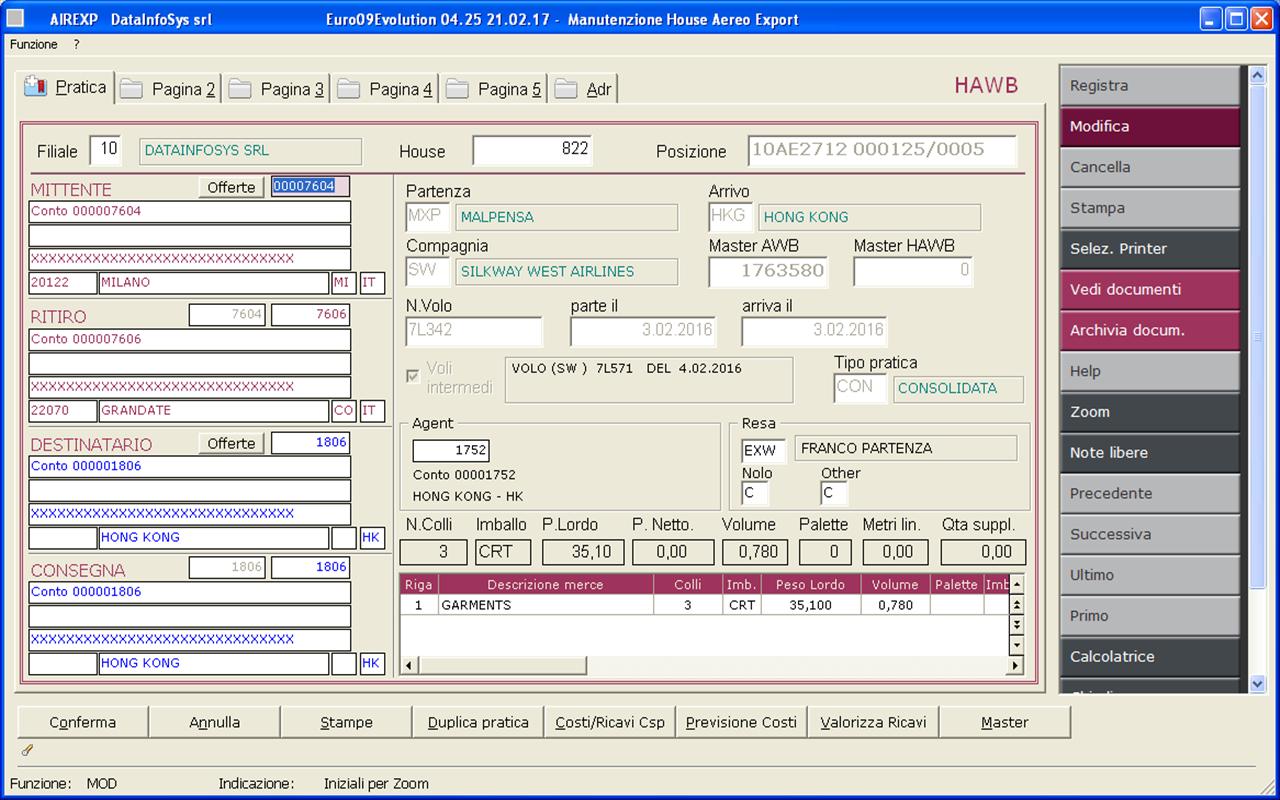Image resolution: width=1280 pixels, height=800 pixels.
Task: Click the Master bottom button
Action: click(x=1005, y=722)
